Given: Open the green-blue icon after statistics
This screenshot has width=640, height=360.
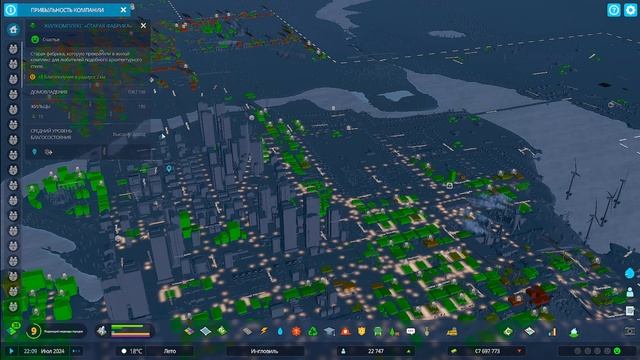Looking at the screenshot, I should (574, 332).
